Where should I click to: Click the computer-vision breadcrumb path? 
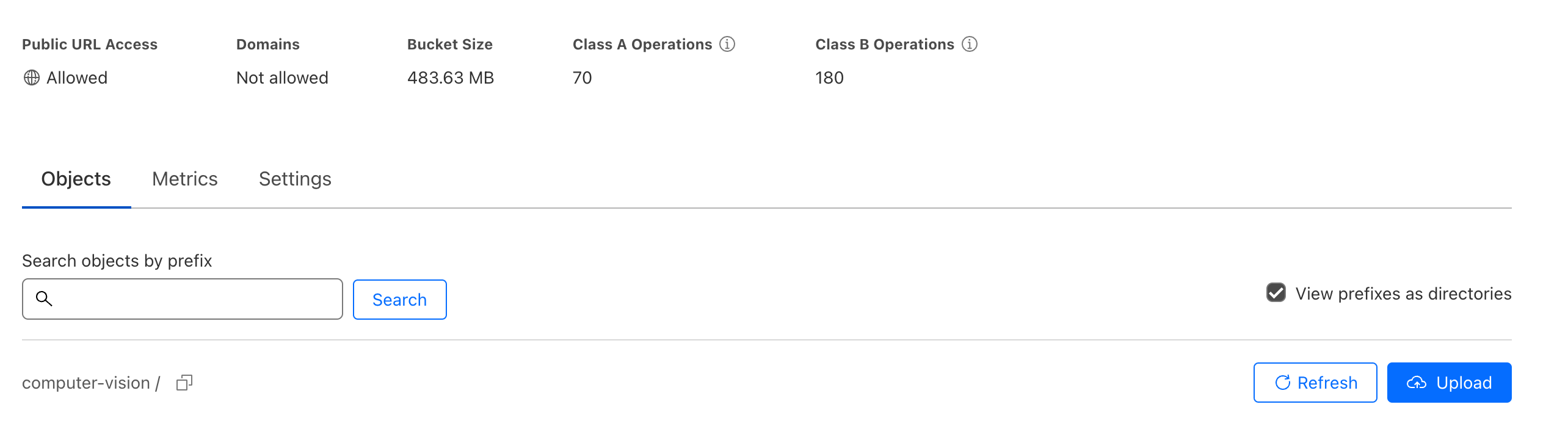[x=86, y=383]
